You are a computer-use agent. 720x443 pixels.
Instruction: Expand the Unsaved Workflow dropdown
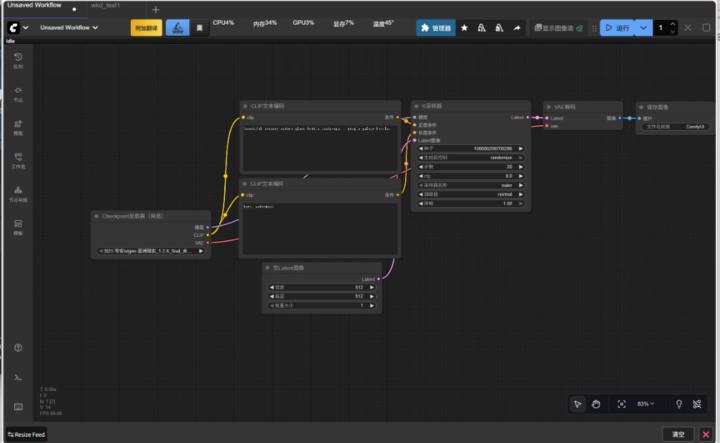69,28
